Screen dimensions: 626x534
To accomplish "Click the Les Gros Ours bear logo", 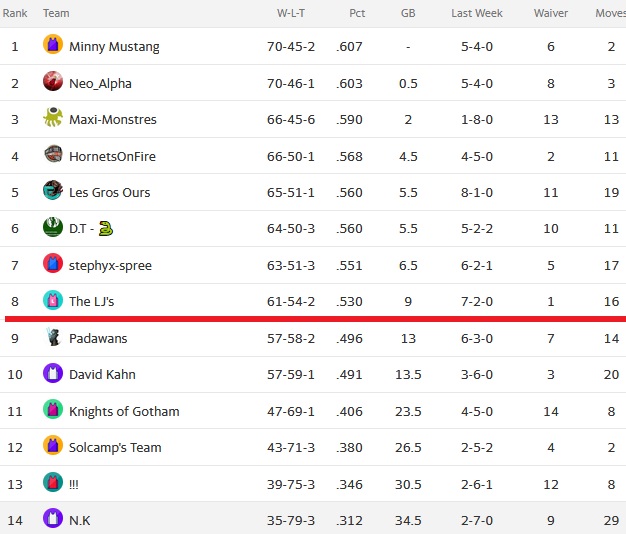I will 53,190.
